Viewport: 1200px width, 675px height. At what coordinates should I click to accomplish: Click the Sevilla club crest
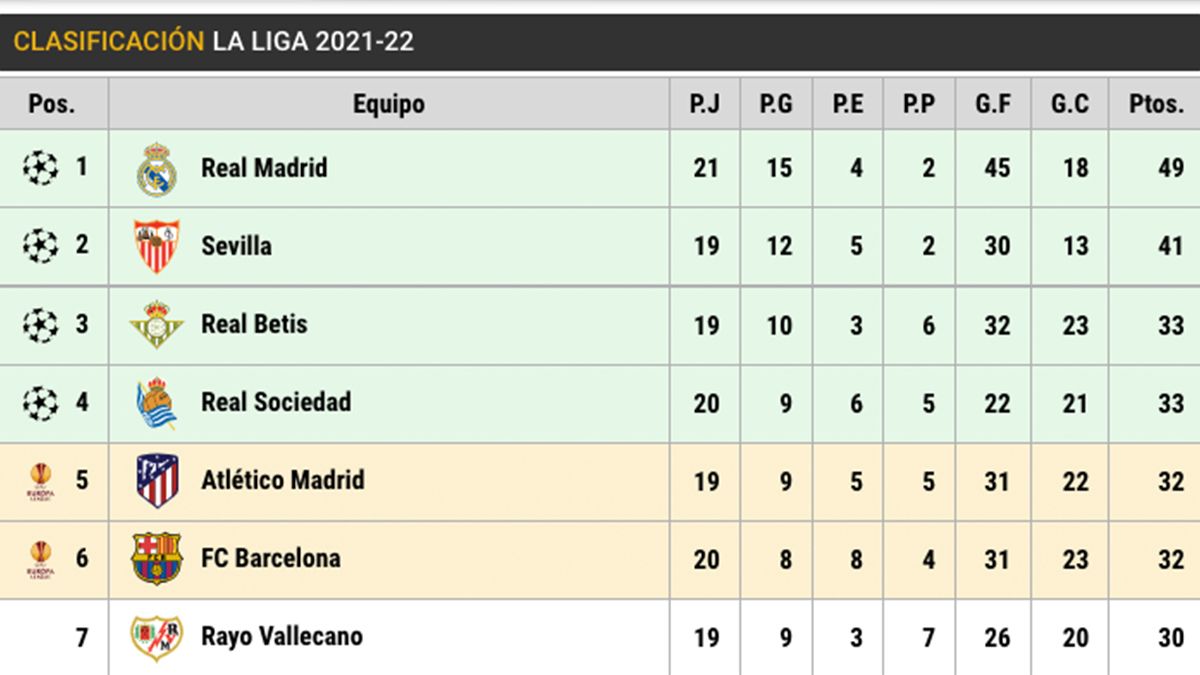[157, 246]
